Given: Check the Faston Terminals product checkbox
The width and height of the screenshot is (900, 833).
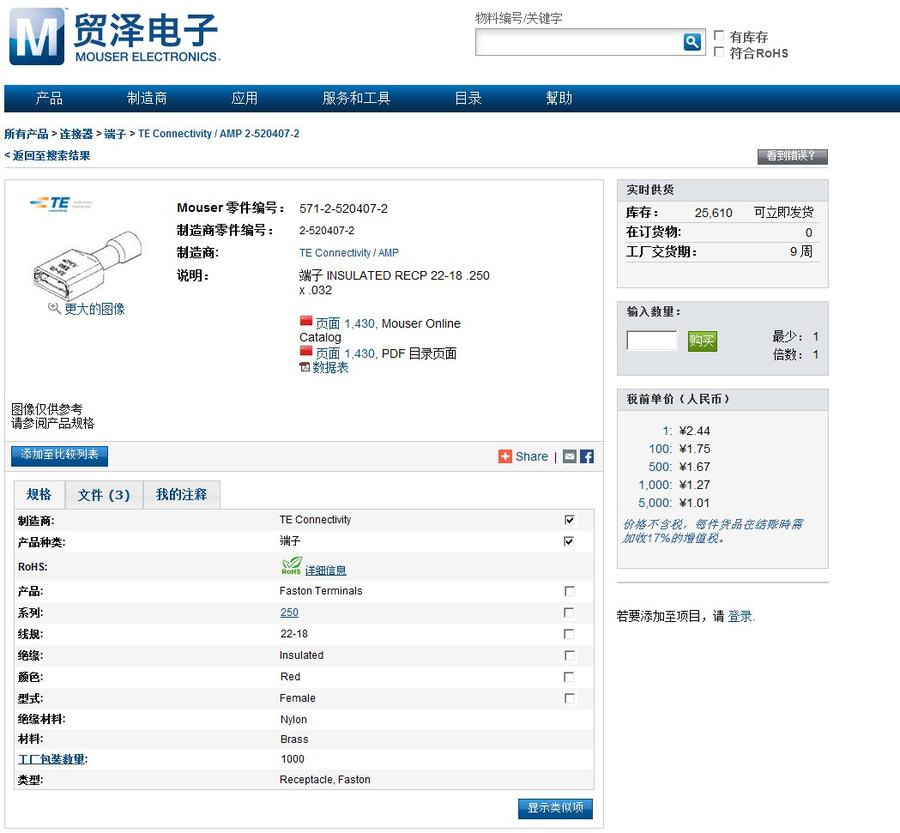Looking at the screenshot, I should point(570,591).
